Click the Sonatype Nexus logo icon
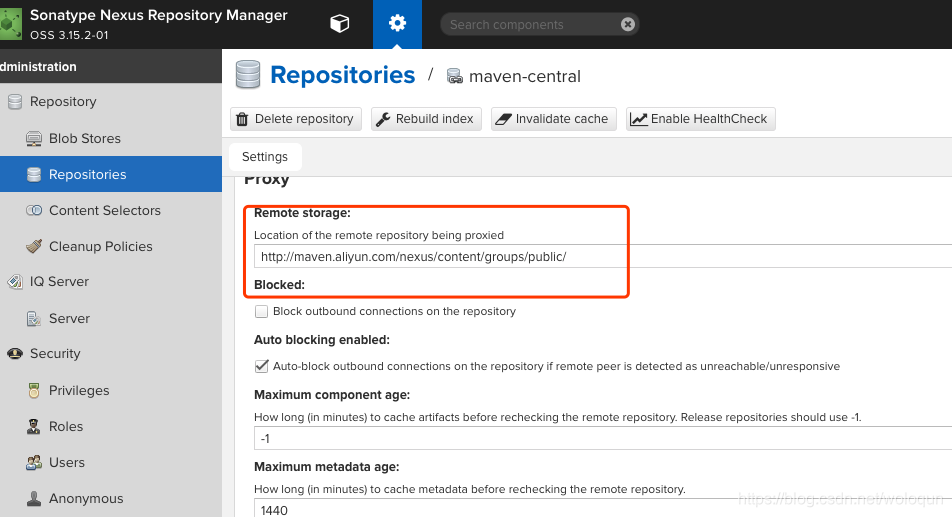This screenshot has width=952, height=517. [10, 24]
